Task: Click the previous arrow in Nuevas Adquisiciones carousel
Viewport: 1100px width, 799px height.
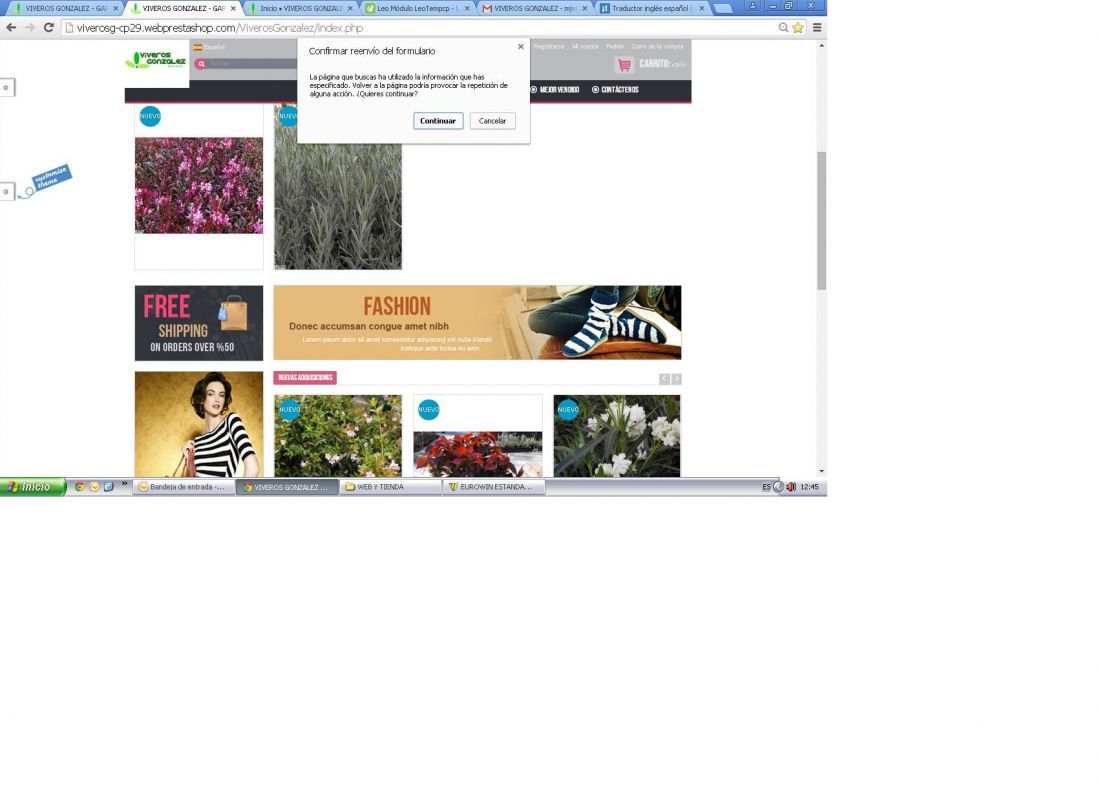Action: (x=664, y=379)
